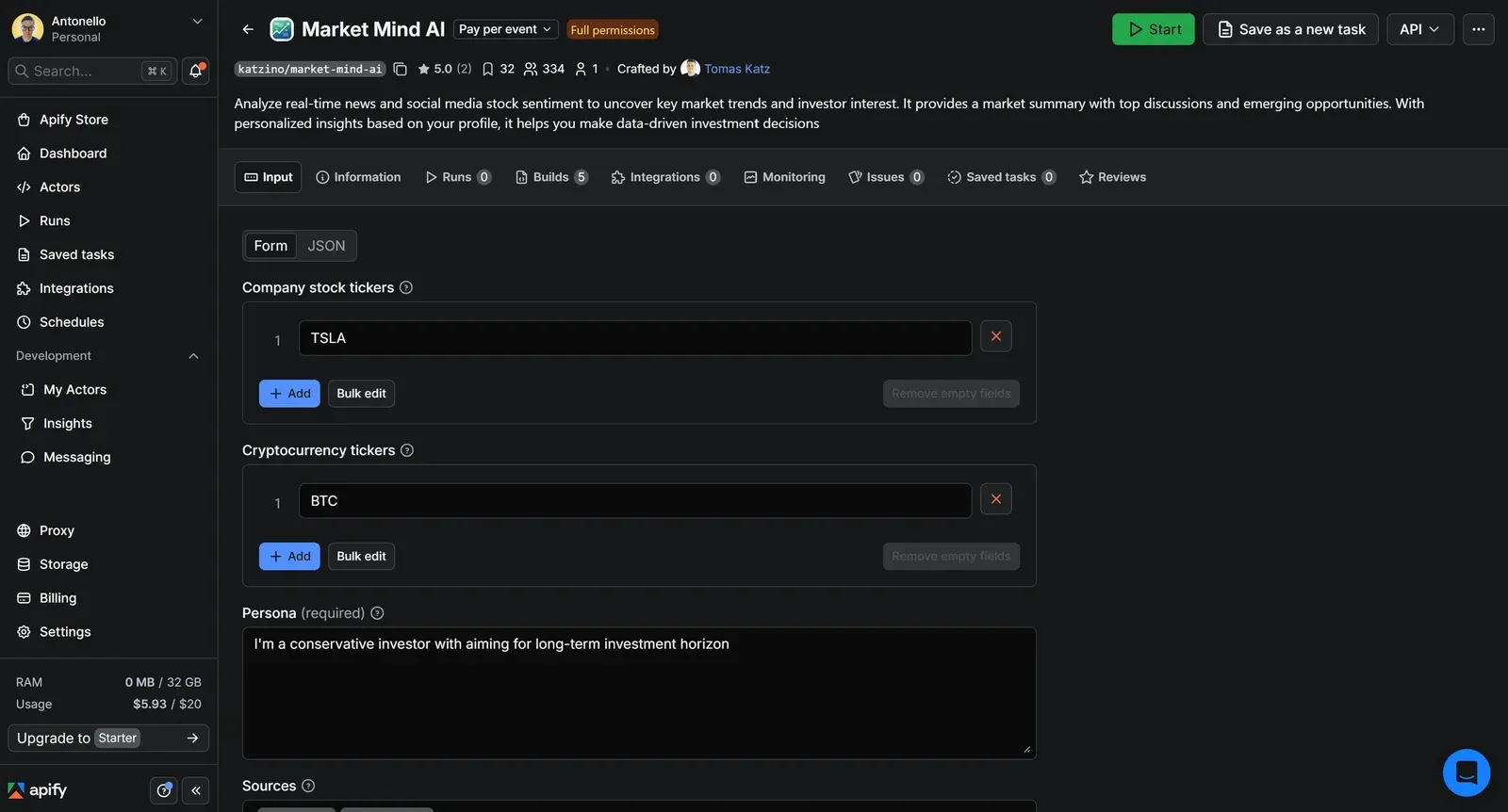The image size is (1508, 812).
Task: Switch to Form input mode
Action: point(270,246)
